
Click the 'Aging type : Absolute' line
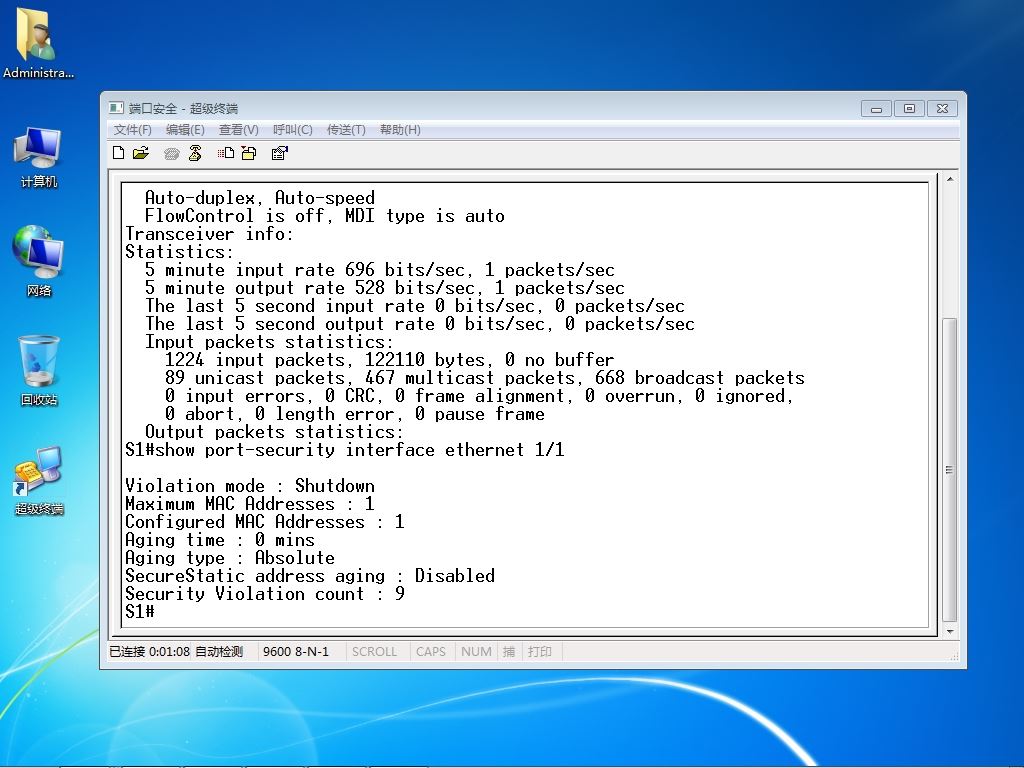pyautogui.click(x=230, y=558)
